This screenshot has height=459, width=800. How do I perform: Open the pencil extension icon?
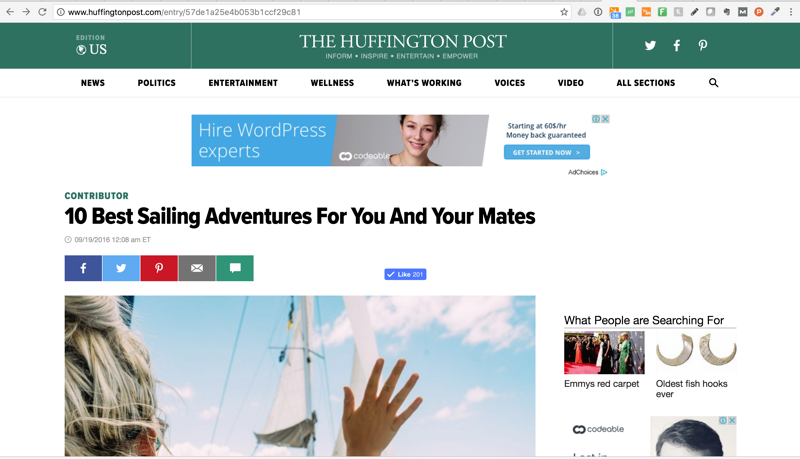(694, 12)
